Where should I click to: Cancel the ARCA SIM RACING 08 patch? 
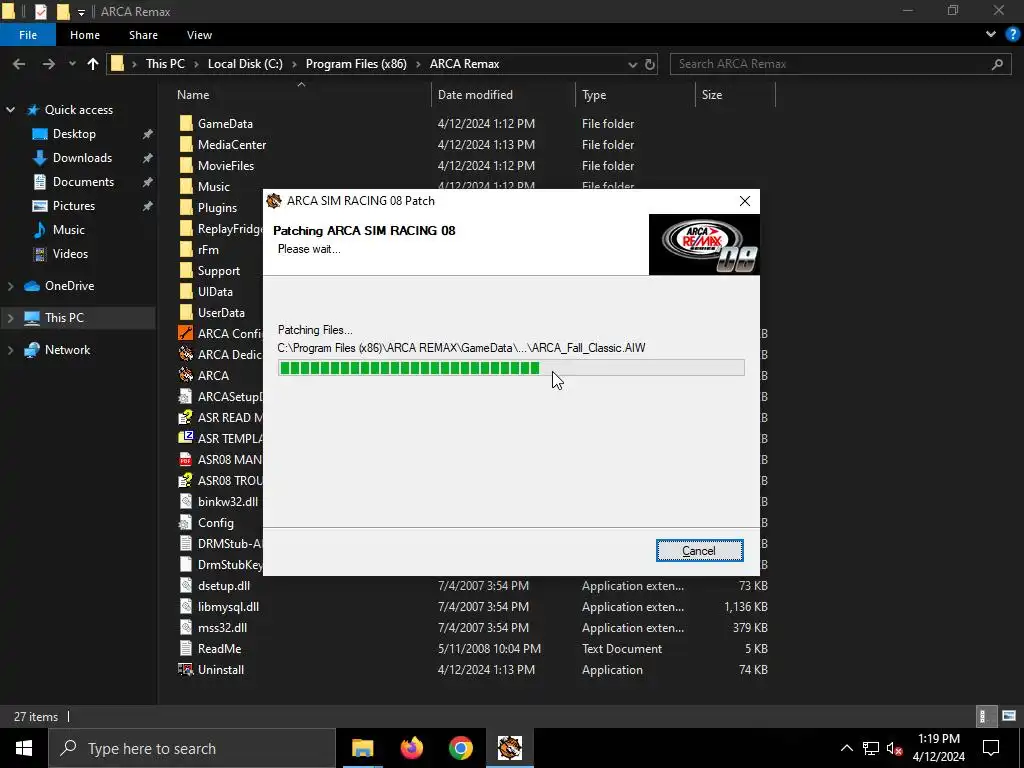click(699, 551)
